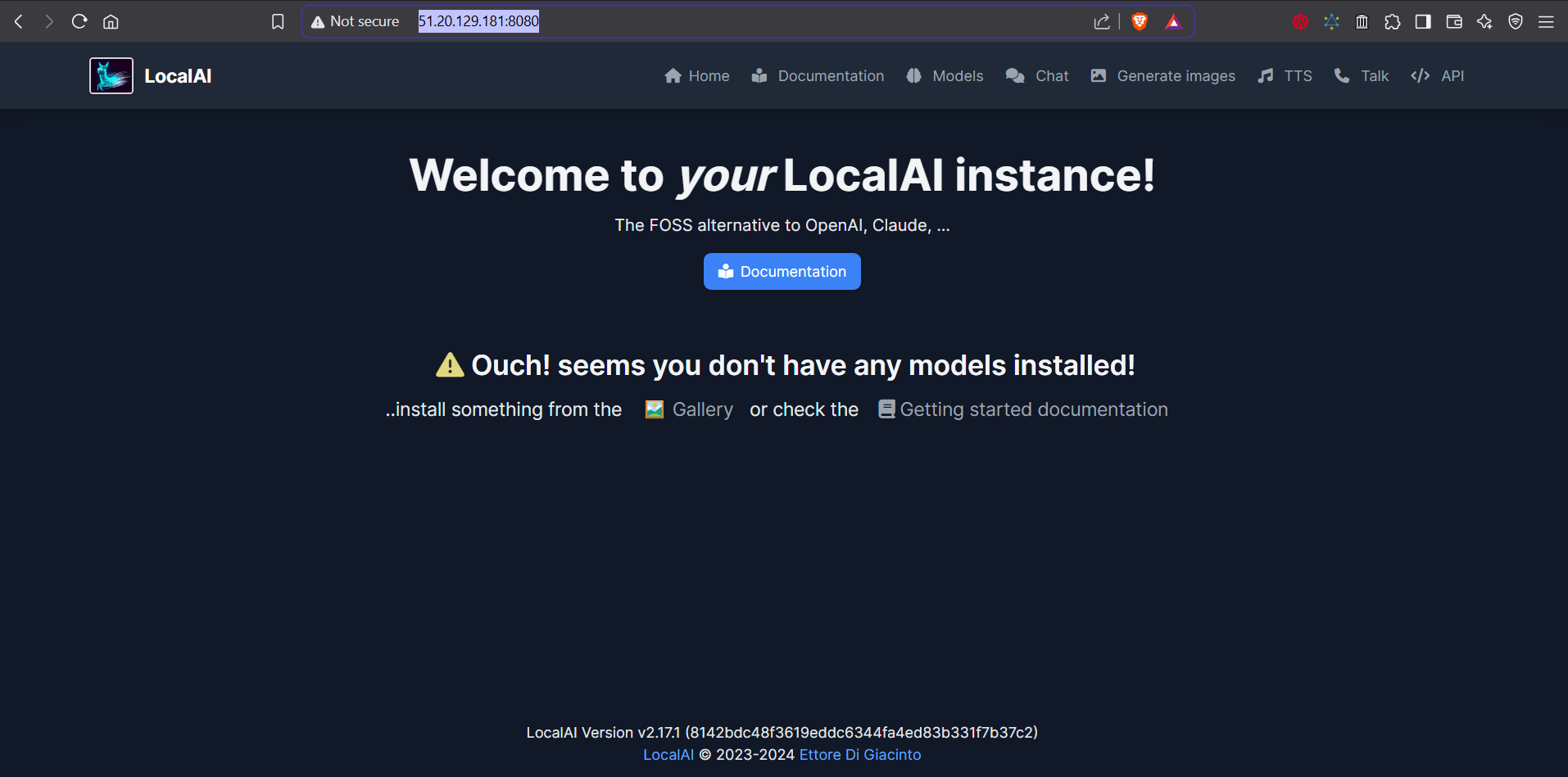Viewport: 1568px width, 777px height.
Task: Click the blue Documentation button
Action: coord(782,271)
